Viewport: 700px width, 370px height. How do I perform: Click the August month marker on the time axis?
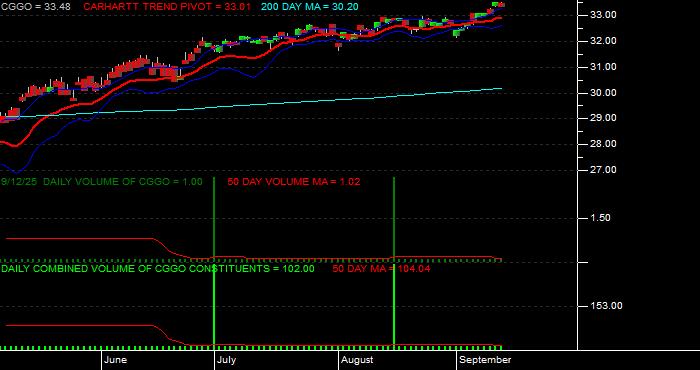click(357, 360)
